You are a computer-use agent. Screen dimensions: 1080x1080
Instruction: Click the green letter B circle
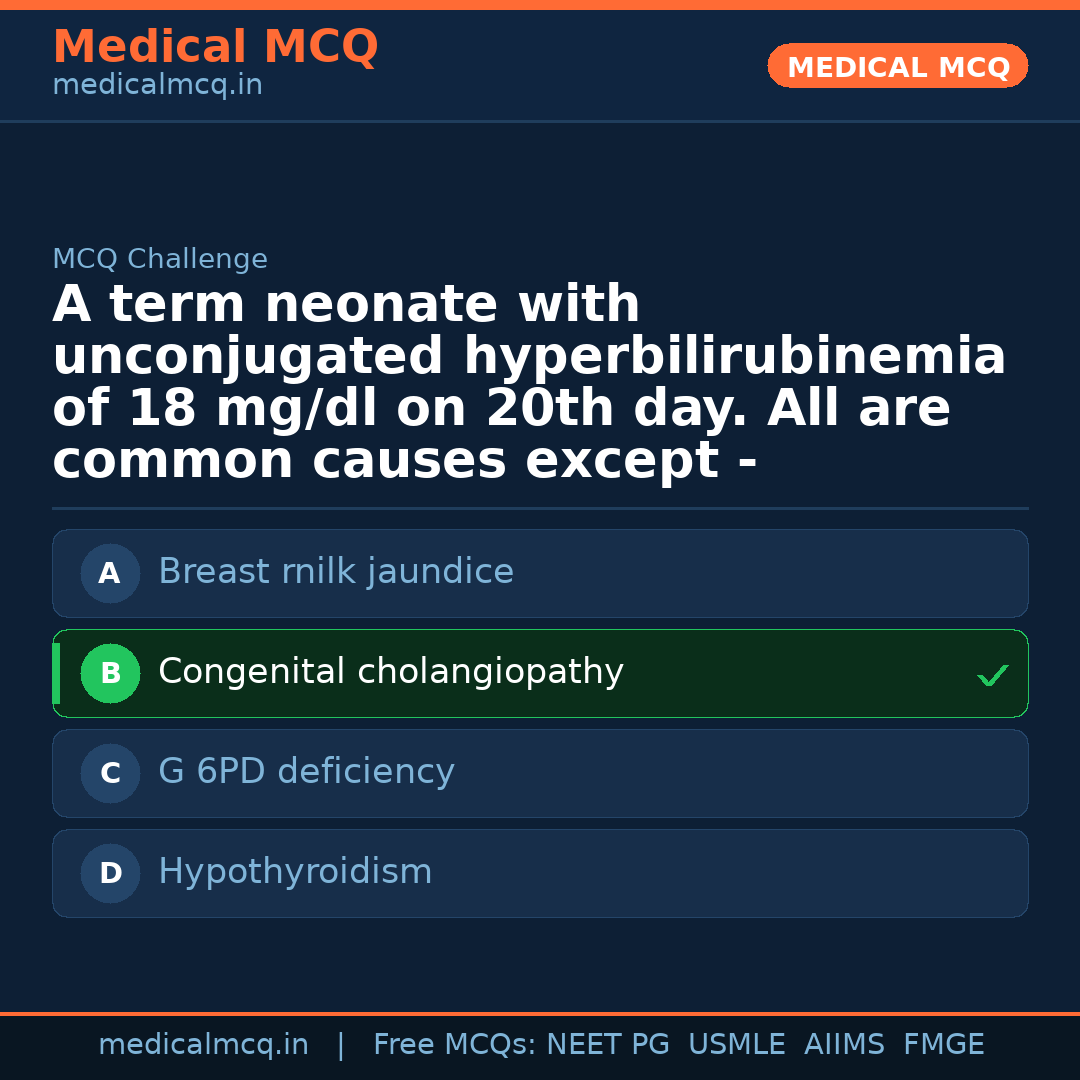pyautogui.click(x=110, y=674)
